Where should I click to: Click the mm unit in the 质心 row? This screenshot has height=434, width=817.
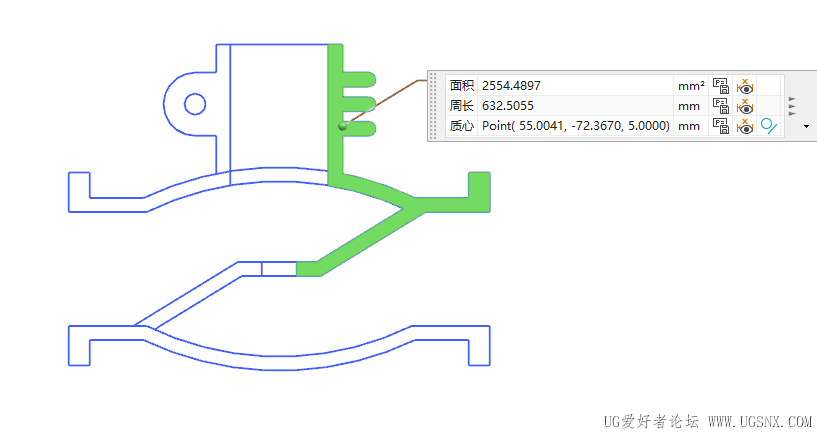(688, 126)
